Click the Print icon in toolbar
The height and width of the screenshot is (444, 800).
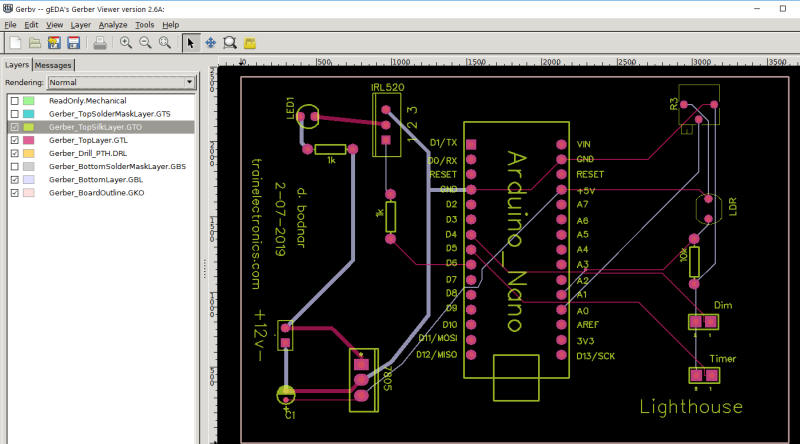100,43
